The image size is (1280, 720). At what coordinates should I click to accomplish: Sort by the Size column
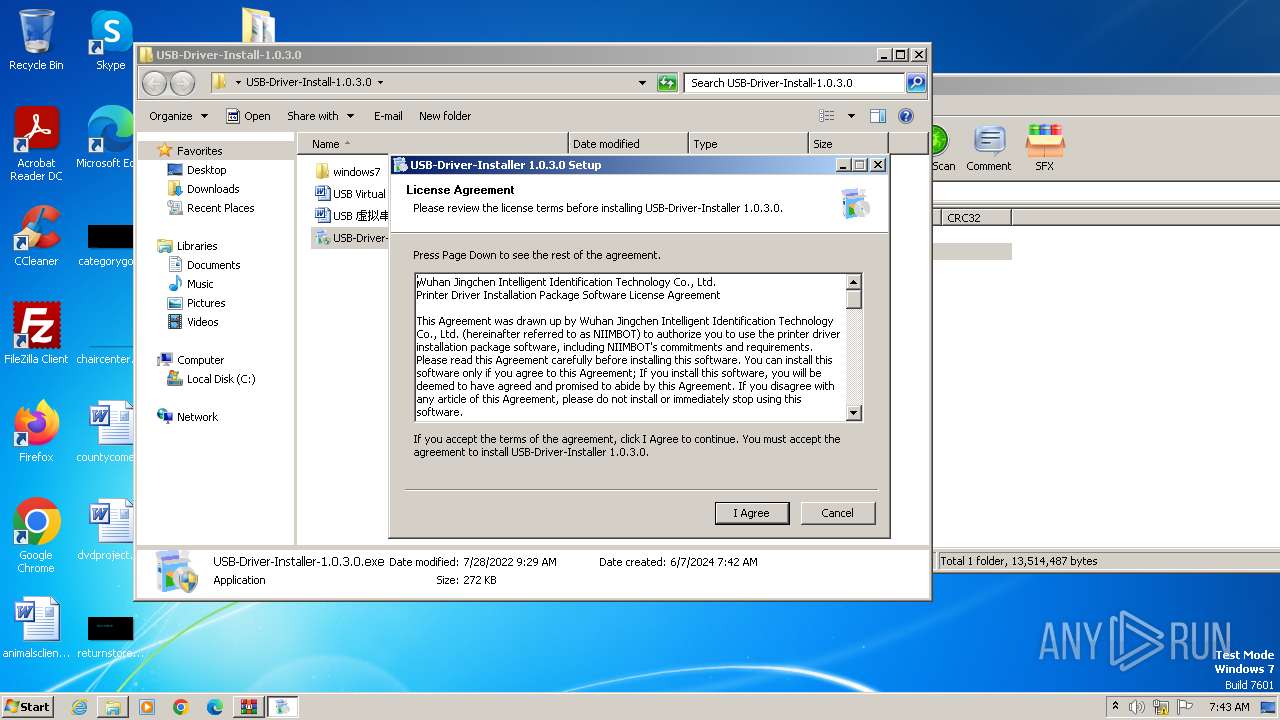pos(848,144)
